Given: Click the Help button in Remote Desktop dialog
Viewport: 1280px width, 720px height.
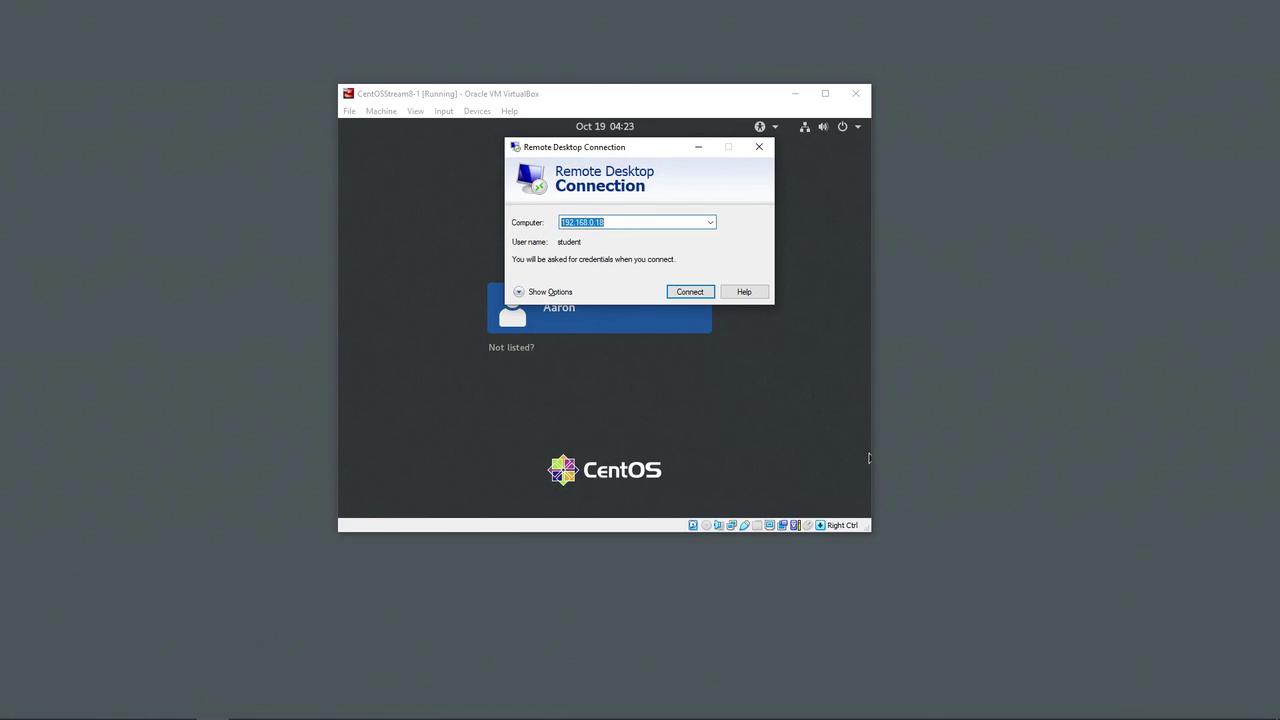Looking at the screenshot, I should coord(744,292).
